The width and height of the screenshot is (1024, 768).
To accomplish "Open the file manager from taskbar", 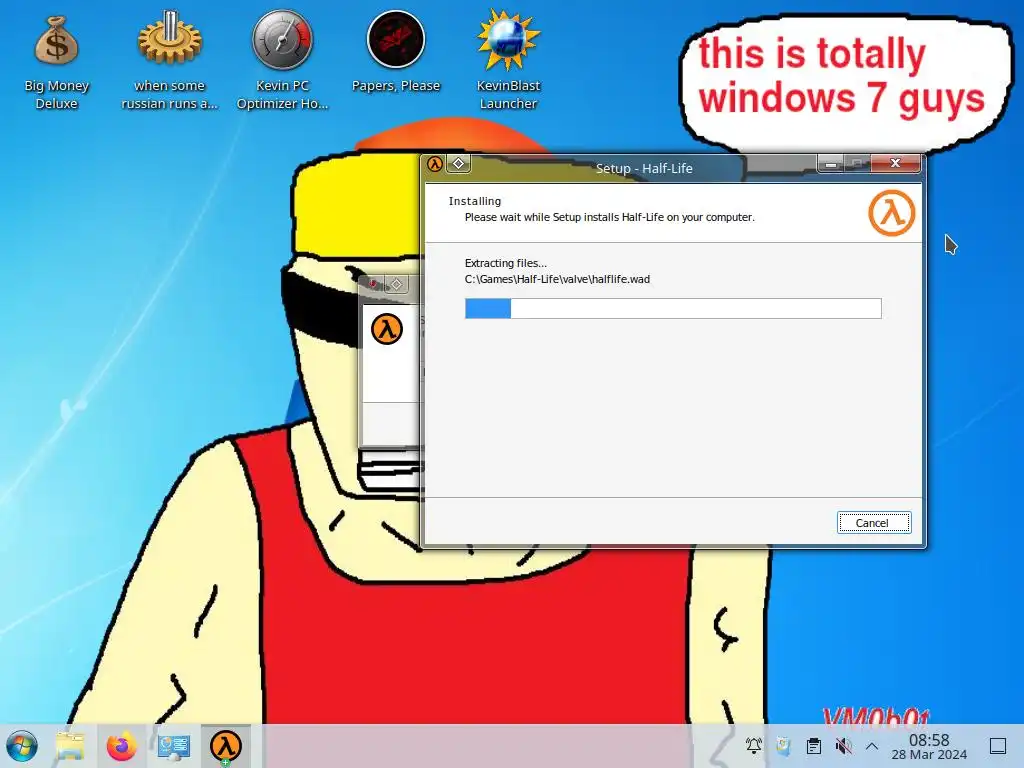I will coord(71,746).
